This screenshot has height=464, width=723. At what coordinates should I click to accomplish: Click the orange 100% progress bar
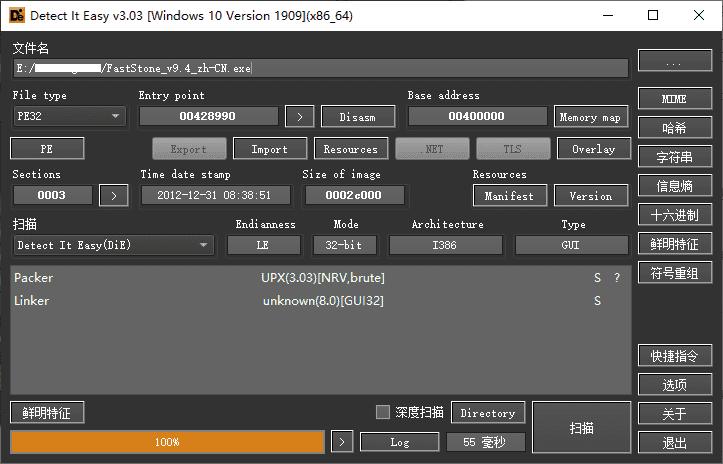(167, 441)
